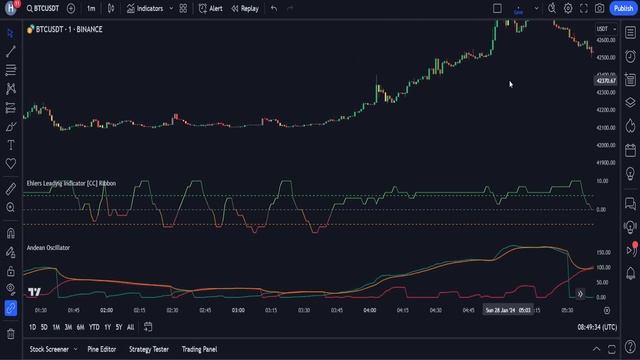Jump to latest bar with arrows button
640x360 pixels.
tap(580, 294)
